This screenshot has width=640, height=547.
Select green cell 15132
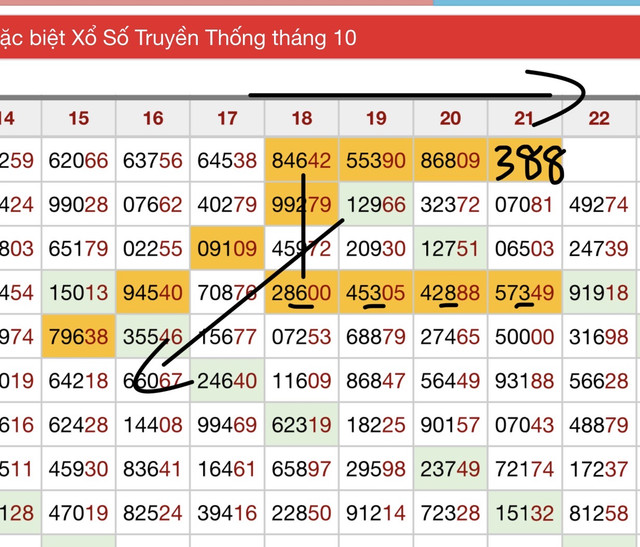[524, 513]
